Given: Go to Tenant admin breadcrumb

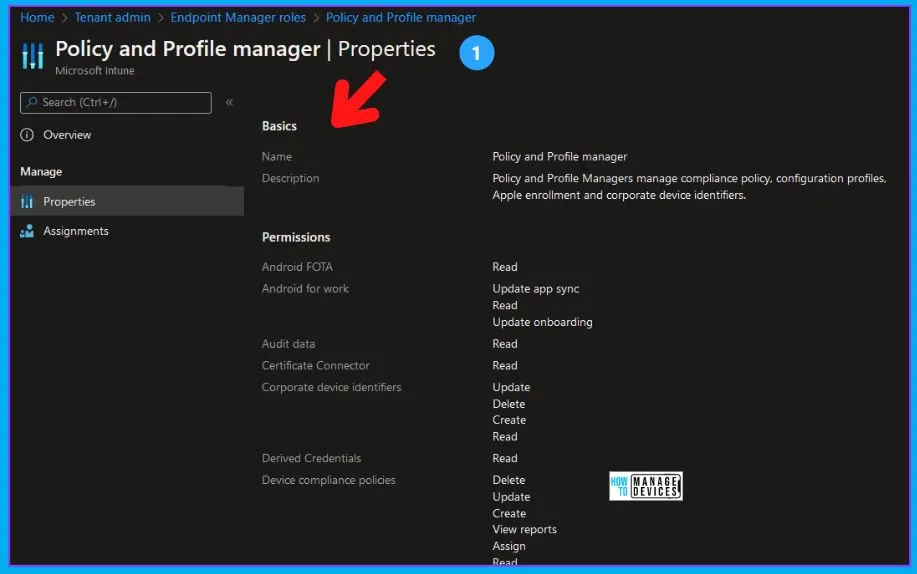Looking at the screenshot, I should (x=112, y=18).
